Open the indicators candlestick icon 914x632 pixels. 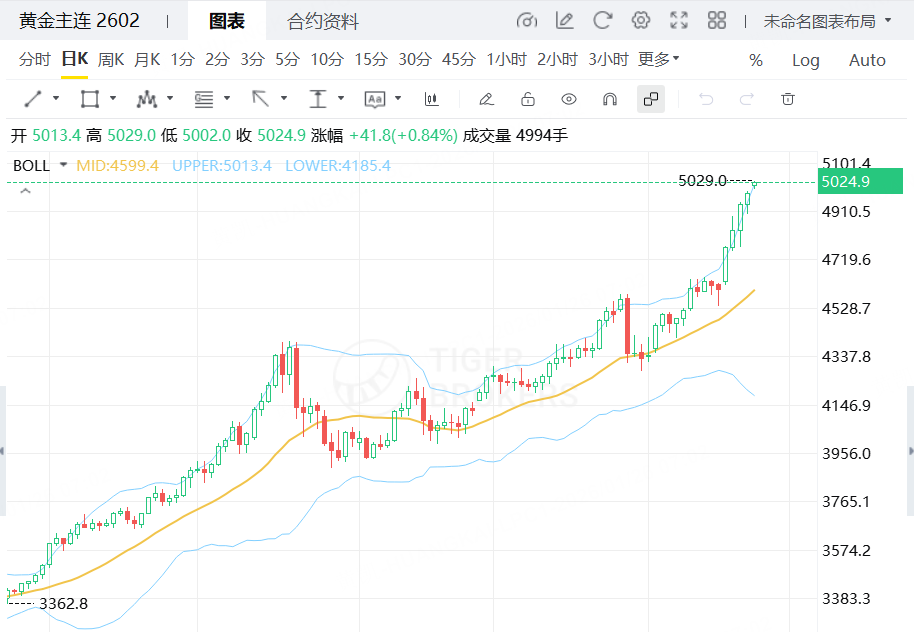[x=431, y=99]
